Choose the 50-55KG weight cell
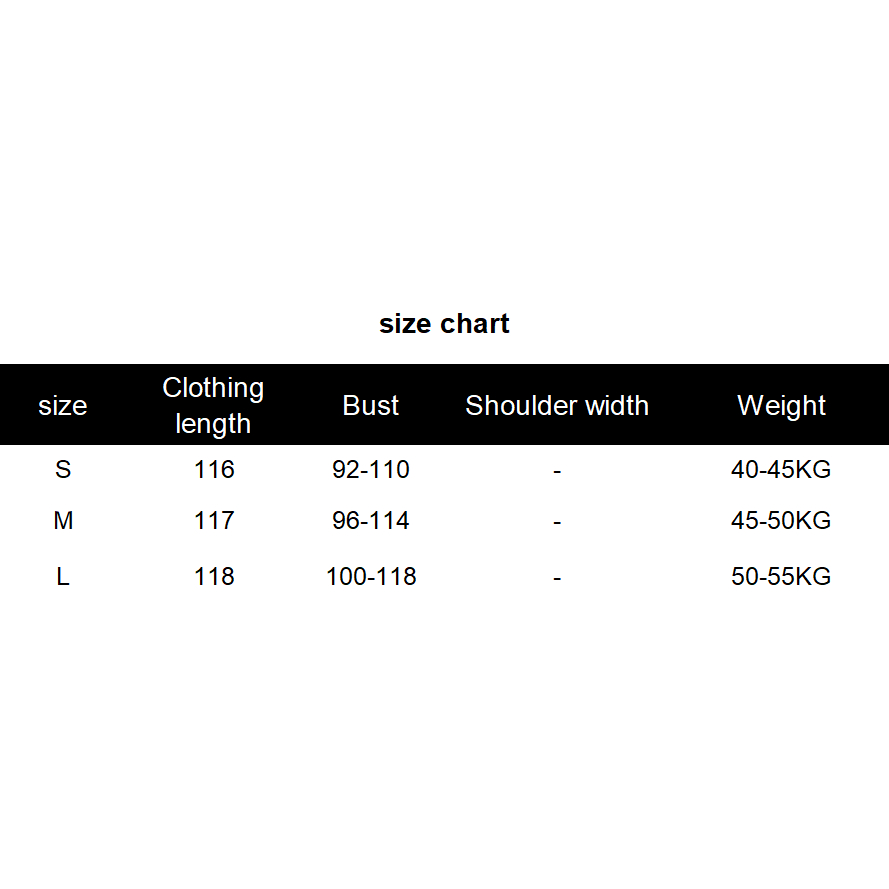The height and width of the screenshot is (889, 889). [x=781, y=577]
